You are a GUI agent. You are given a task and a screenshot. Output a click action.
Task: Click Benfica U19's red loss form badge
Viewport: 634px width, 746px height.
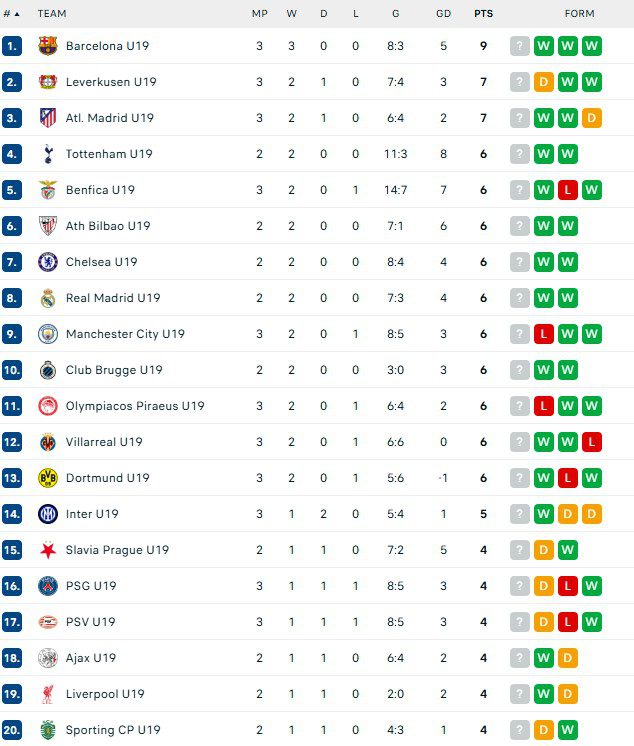coord(568,190)
